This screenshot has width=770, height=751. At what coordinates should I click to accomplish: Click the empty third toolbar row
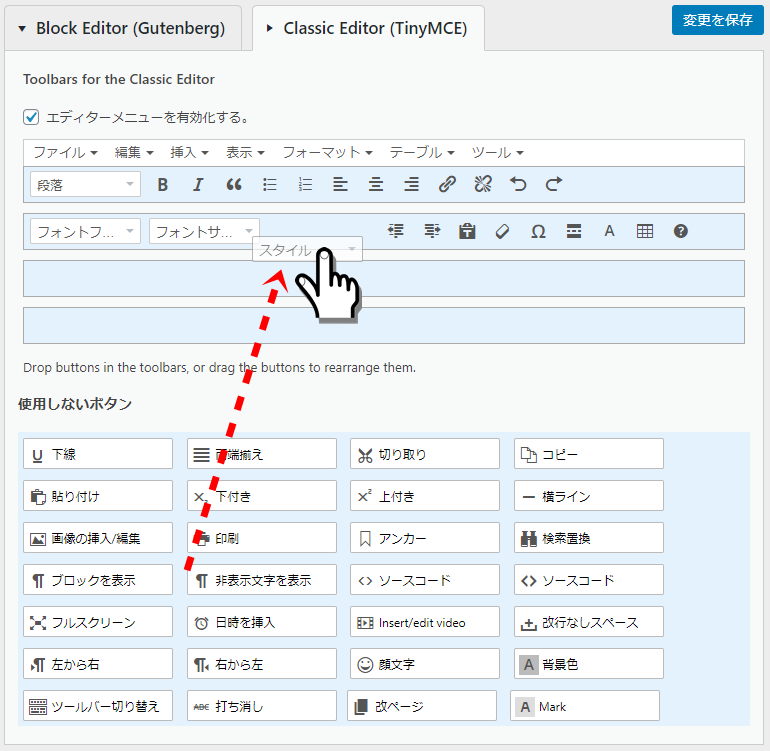tap(384, 279)
